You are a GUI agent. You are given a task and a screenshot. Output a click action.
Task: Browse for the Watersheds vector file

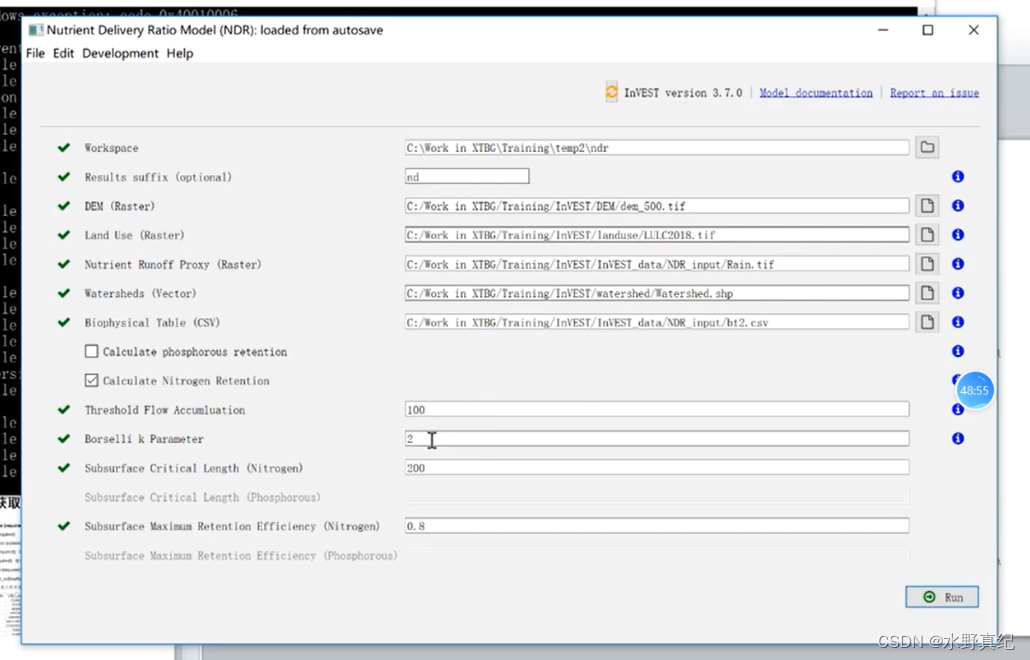927,293
